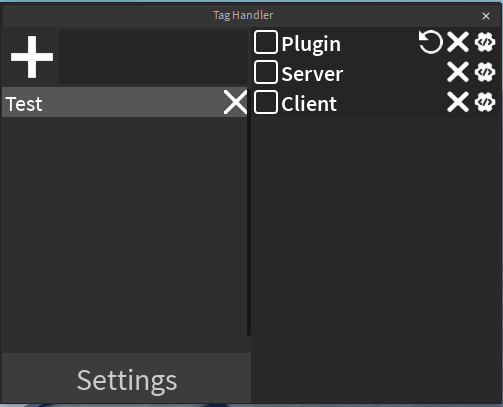Select the Test tag in the list
The height and width of the screenshot is (407, 503).
(124, 102)
